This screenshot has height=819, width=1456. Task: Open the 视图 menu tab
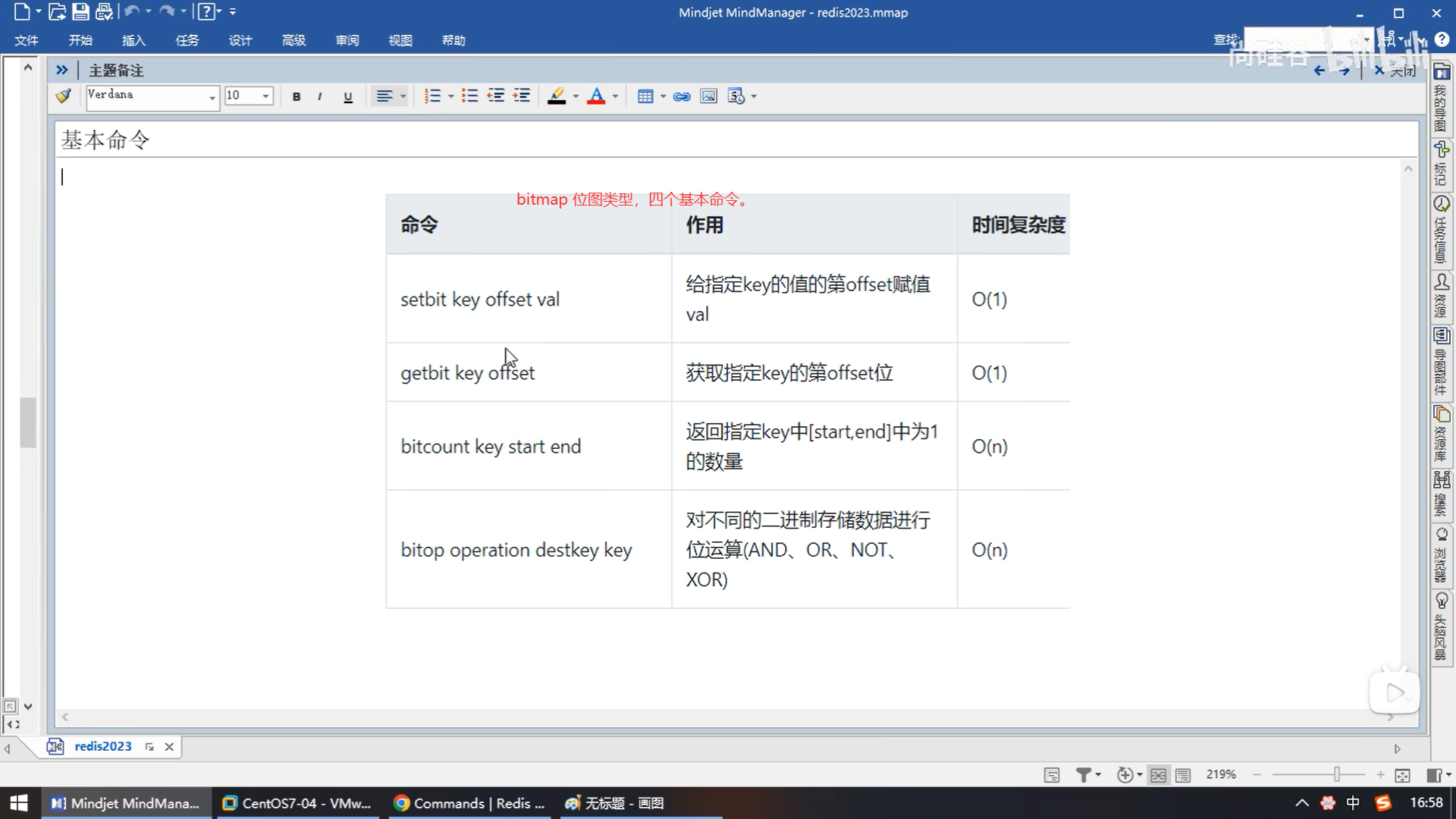pyautogui.click(x=400, y=40)
